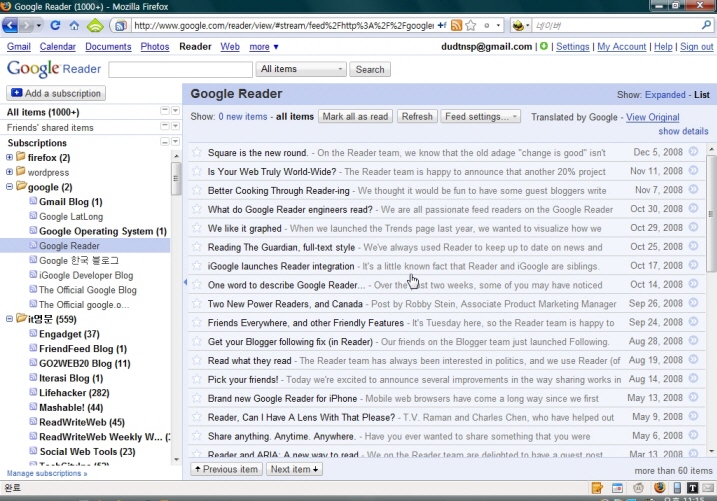Open the Gmail link in top bar
The width and height of the screenshot is (717, 501).
[19, 47]
